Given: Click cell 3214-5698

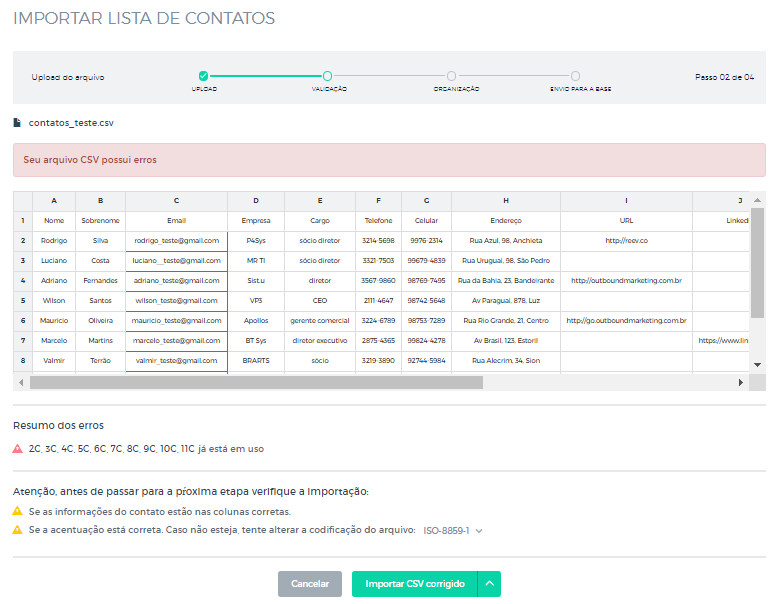Looking at the screenshot, I should pyautogui.click(x=378, y=241).
